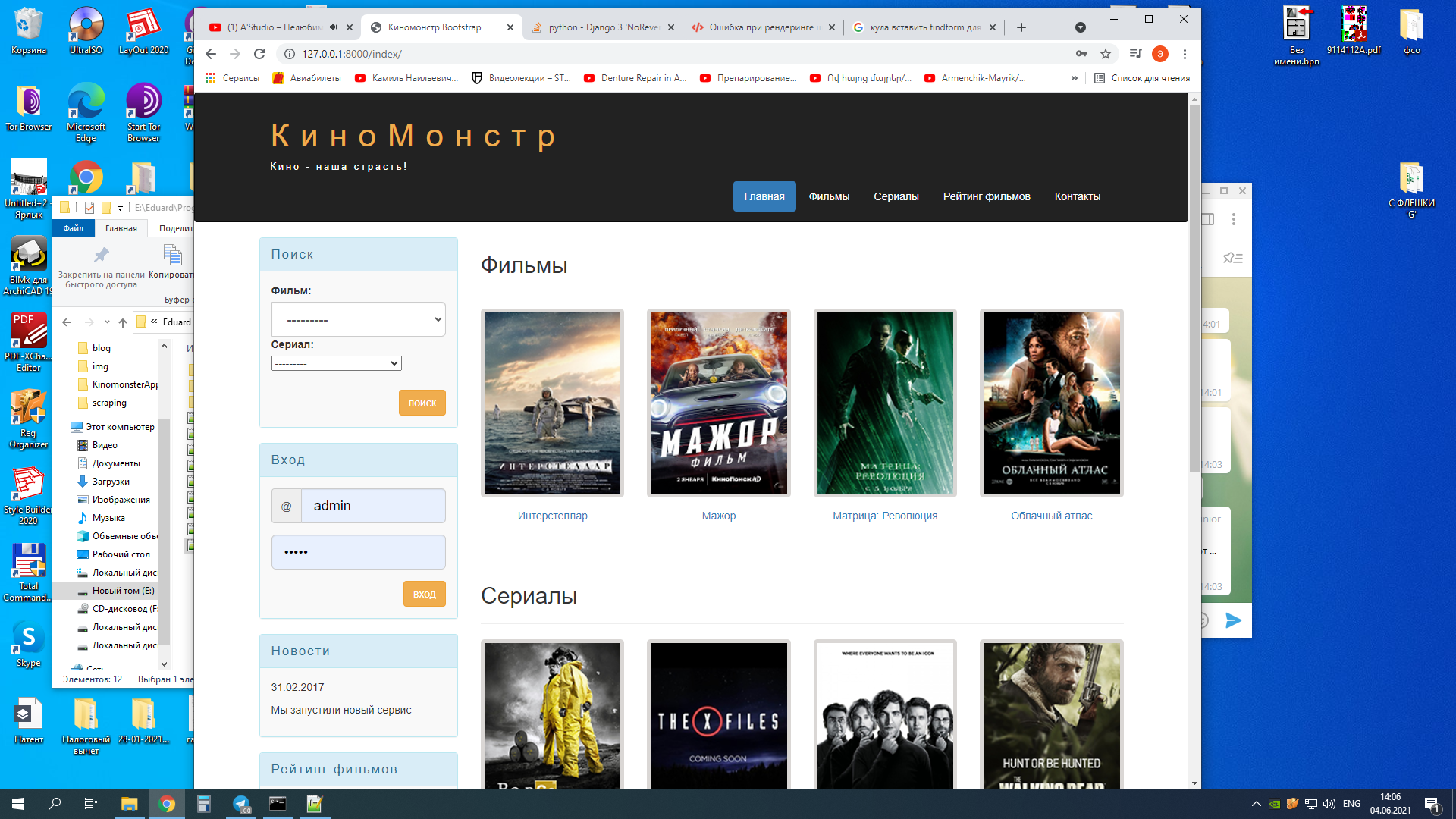Click the Chrome profile avatar icon

click(1159, 54)
